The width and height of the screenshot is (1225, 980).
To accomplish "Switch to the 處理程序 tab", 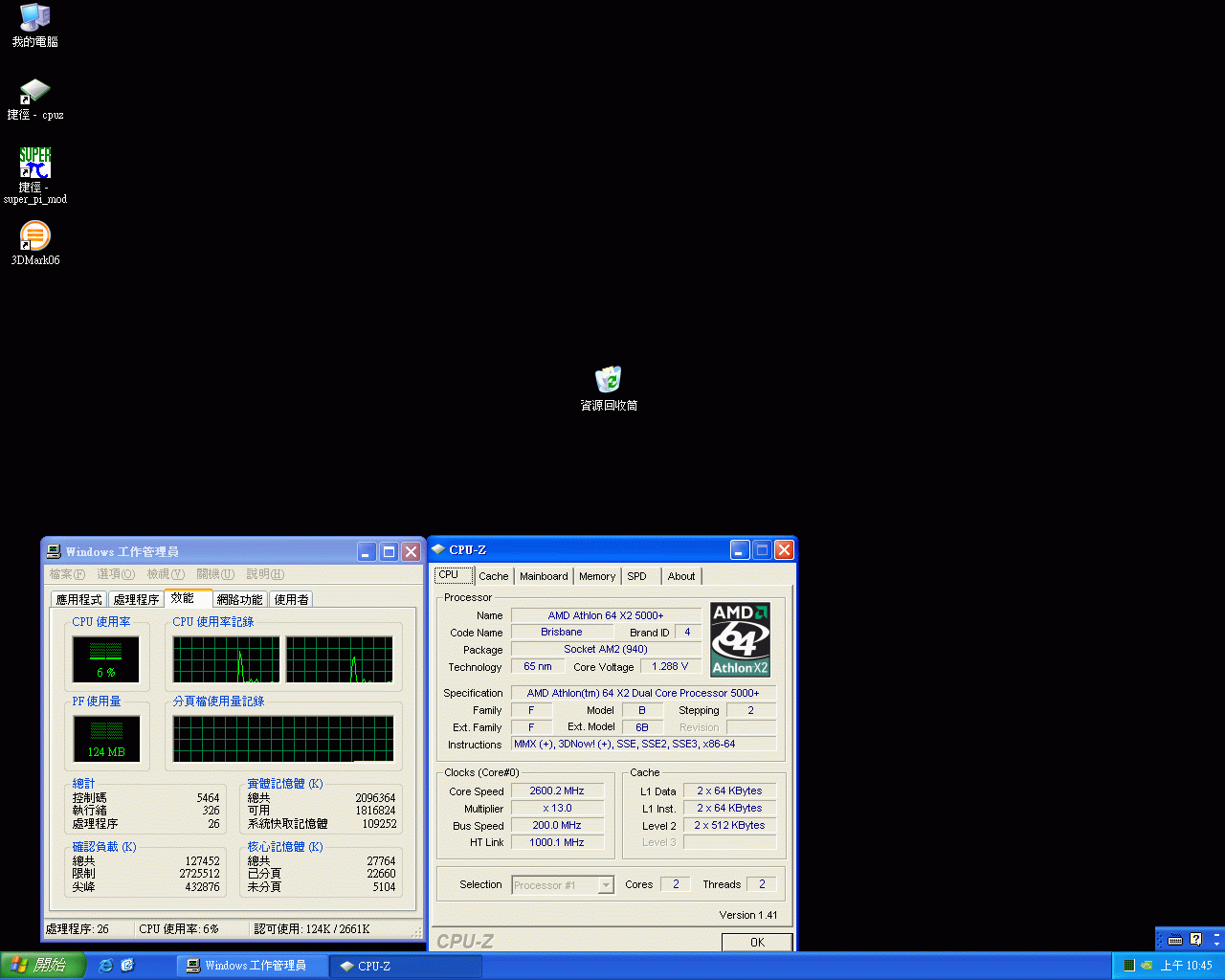I will (136, 599).
